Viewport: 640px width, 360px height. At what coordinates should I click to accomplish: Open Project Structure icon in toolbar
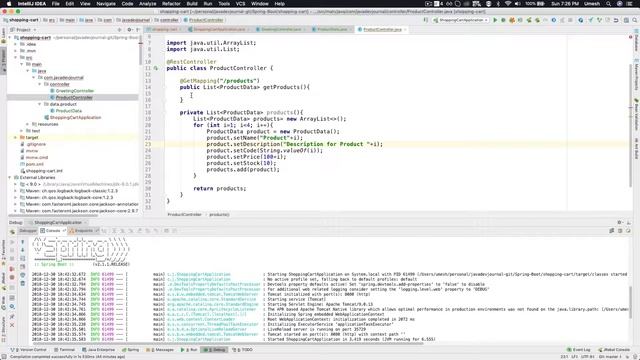[626, 20]
